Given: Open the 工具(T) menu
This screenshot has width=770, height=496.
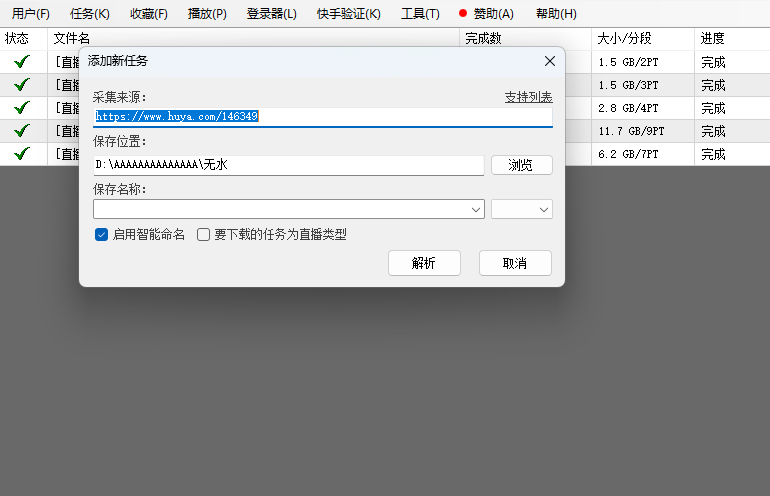Looking at the screenshot, I should click(x=420, y=14).
